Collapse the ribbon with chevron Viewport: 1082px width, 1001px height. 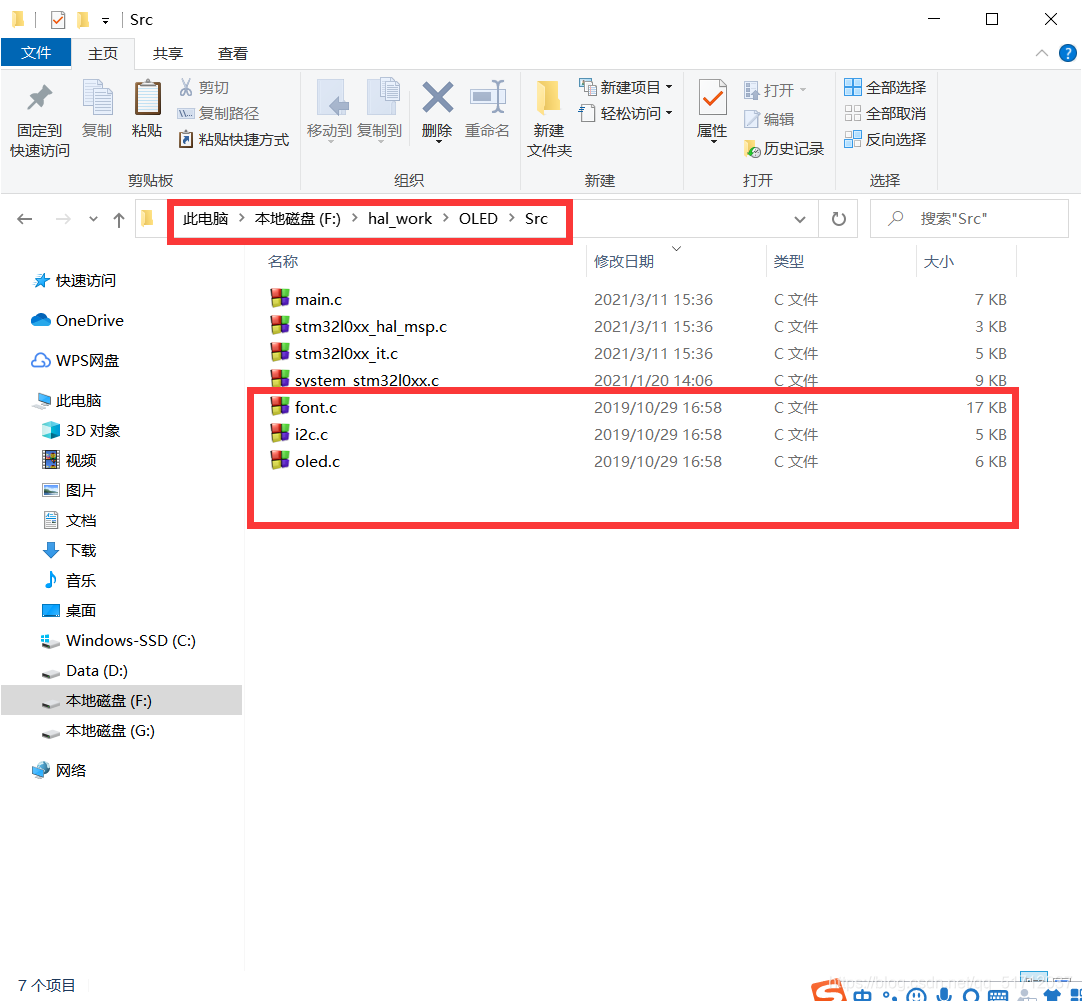1042,53
